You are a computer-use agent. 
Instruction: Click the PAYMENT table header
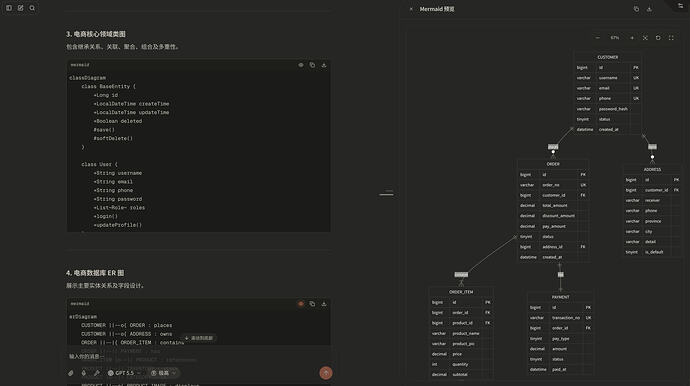tap(561, 297)
